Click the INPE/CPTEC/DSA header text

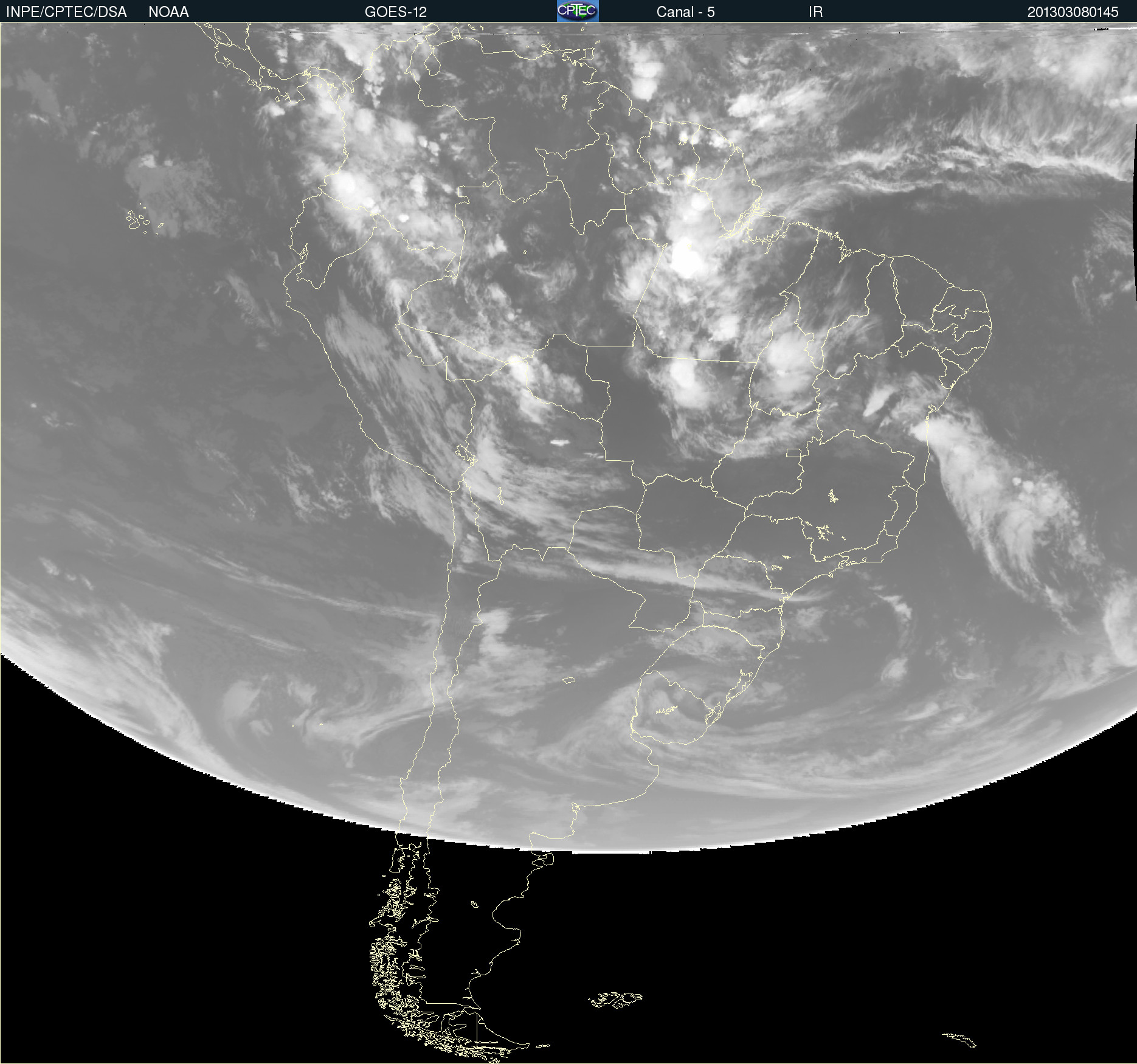pos(66,12)
